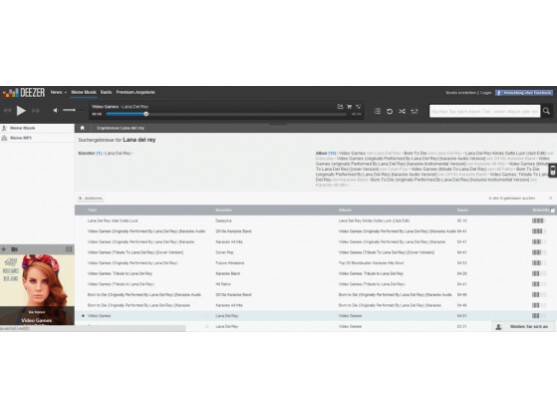Click the mobile device icon on right edge
Viewport: 557px width, 418px height.
point(553,170)
